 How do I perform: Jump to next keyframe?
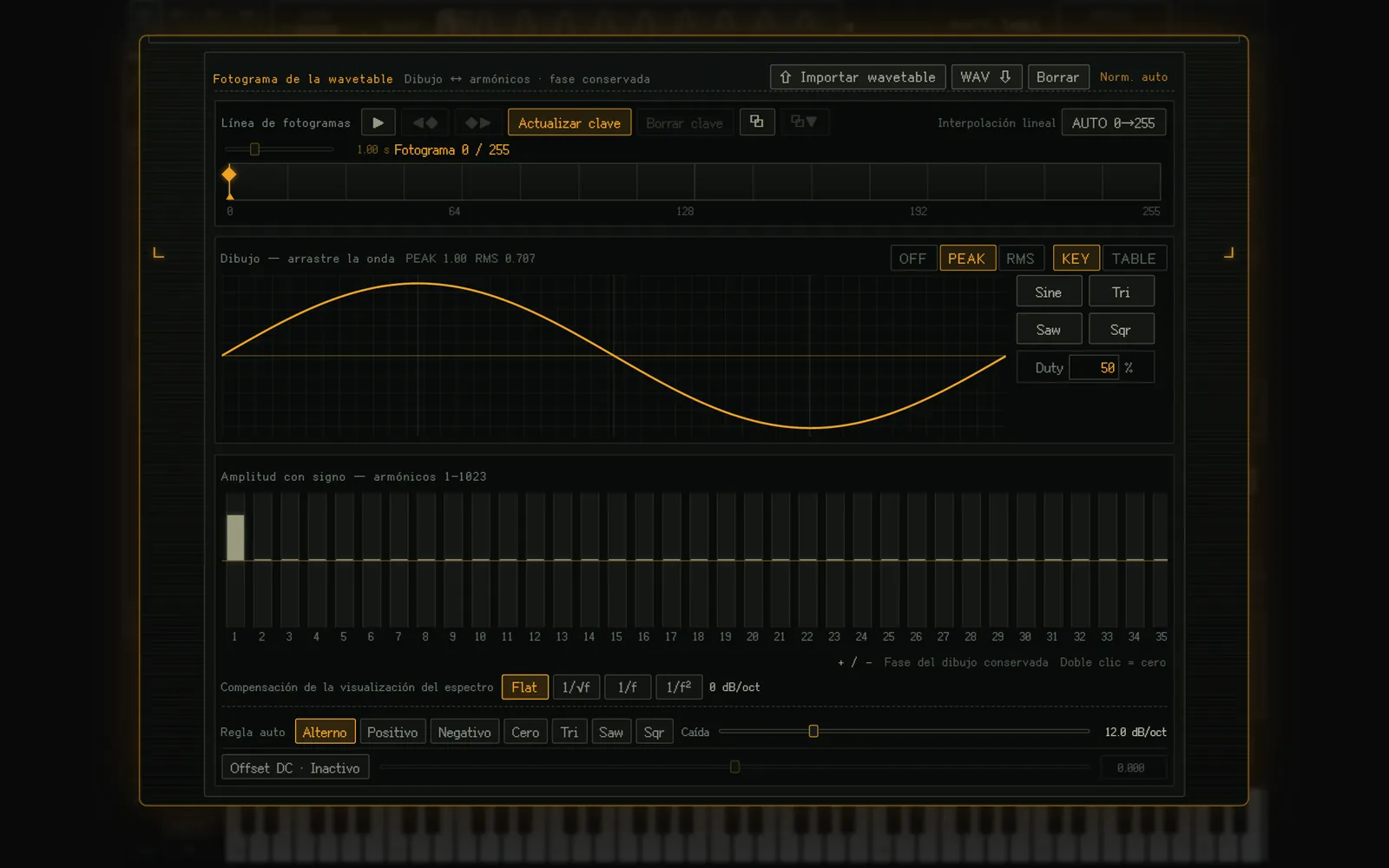click(x=477, y=122)
